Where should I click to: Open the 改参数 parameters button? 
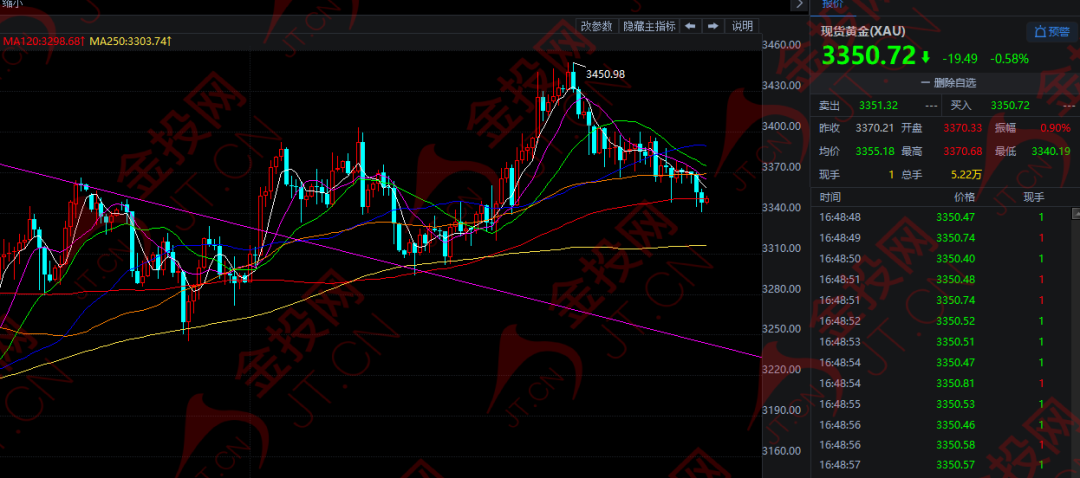point(596,26)
